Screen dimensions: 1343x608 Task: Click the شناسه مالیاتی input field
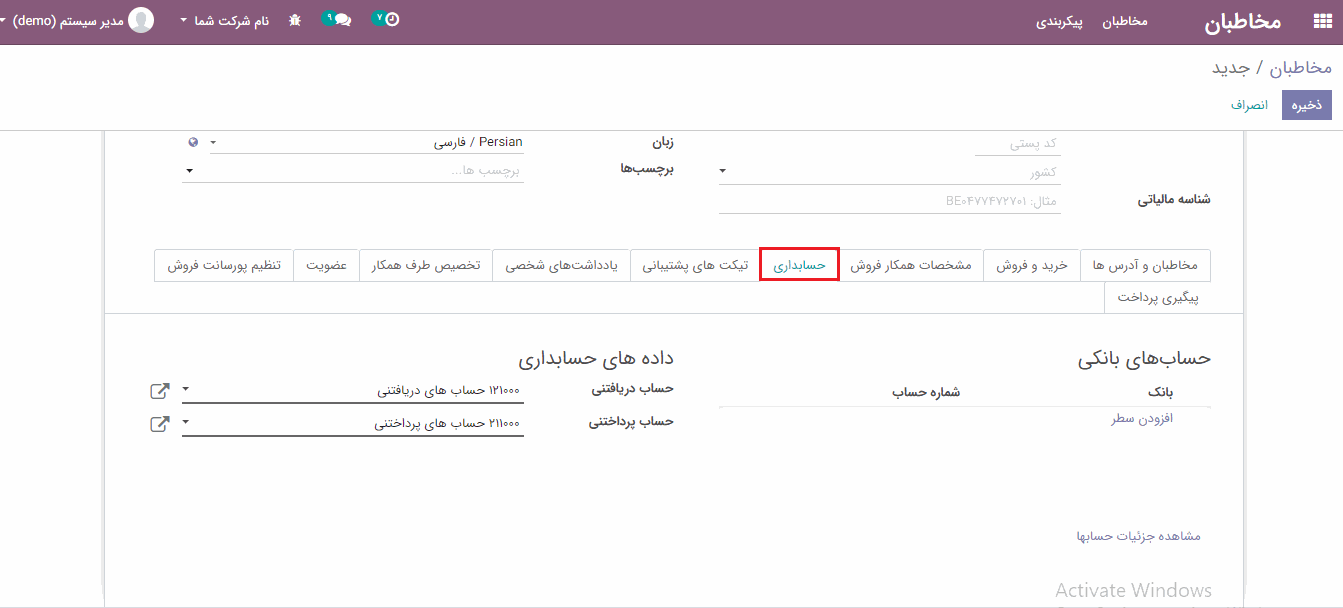coord(888,201)
